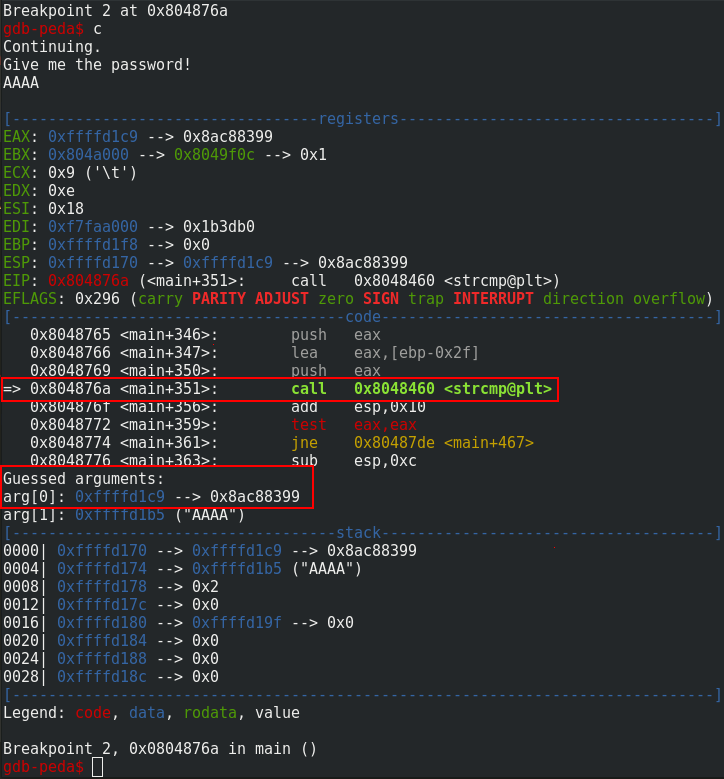
Task: Click the EFLAGS SIGN flag
Action: click(381, 299)
